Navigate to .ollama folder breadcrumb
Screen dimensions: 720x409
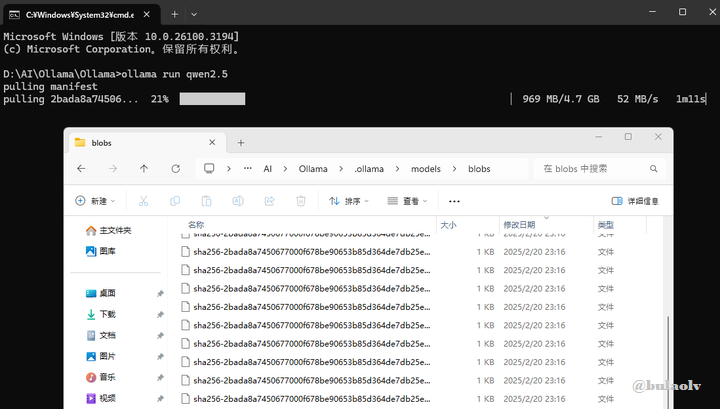pyautogui.click(x=369, y=169)
